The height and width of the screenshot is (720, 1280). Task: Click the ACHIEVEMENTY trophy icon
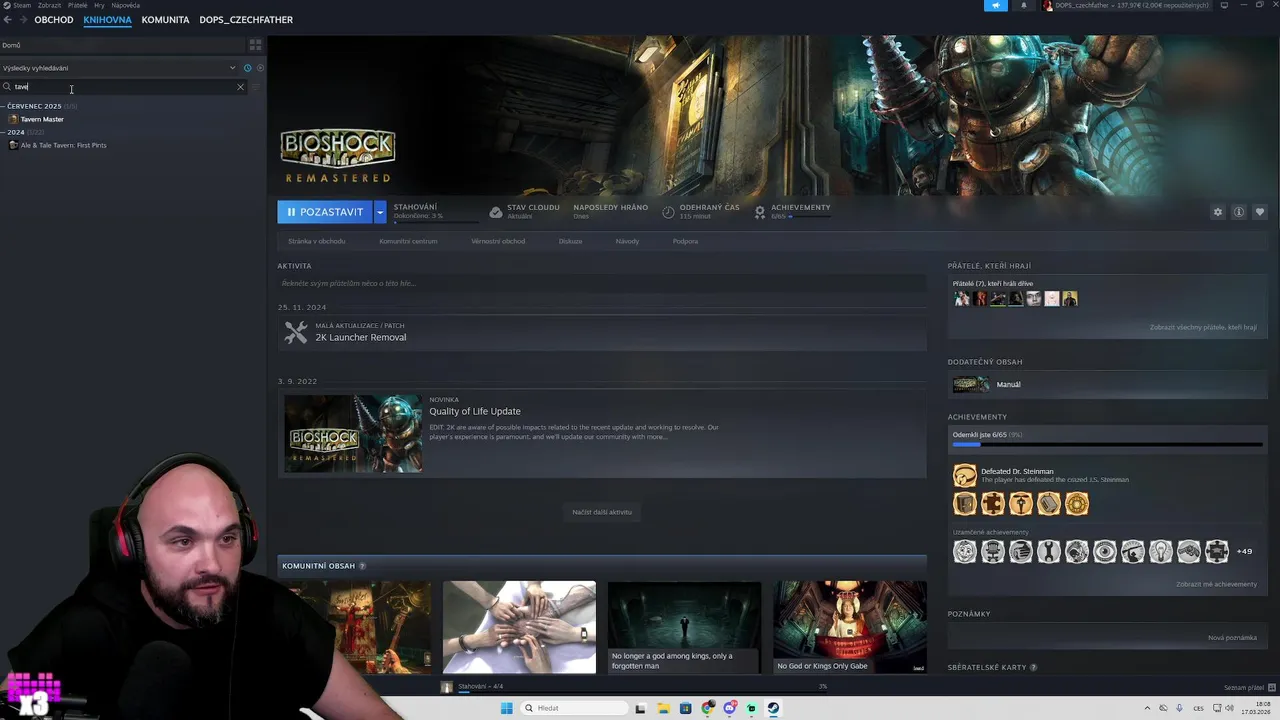760,212
